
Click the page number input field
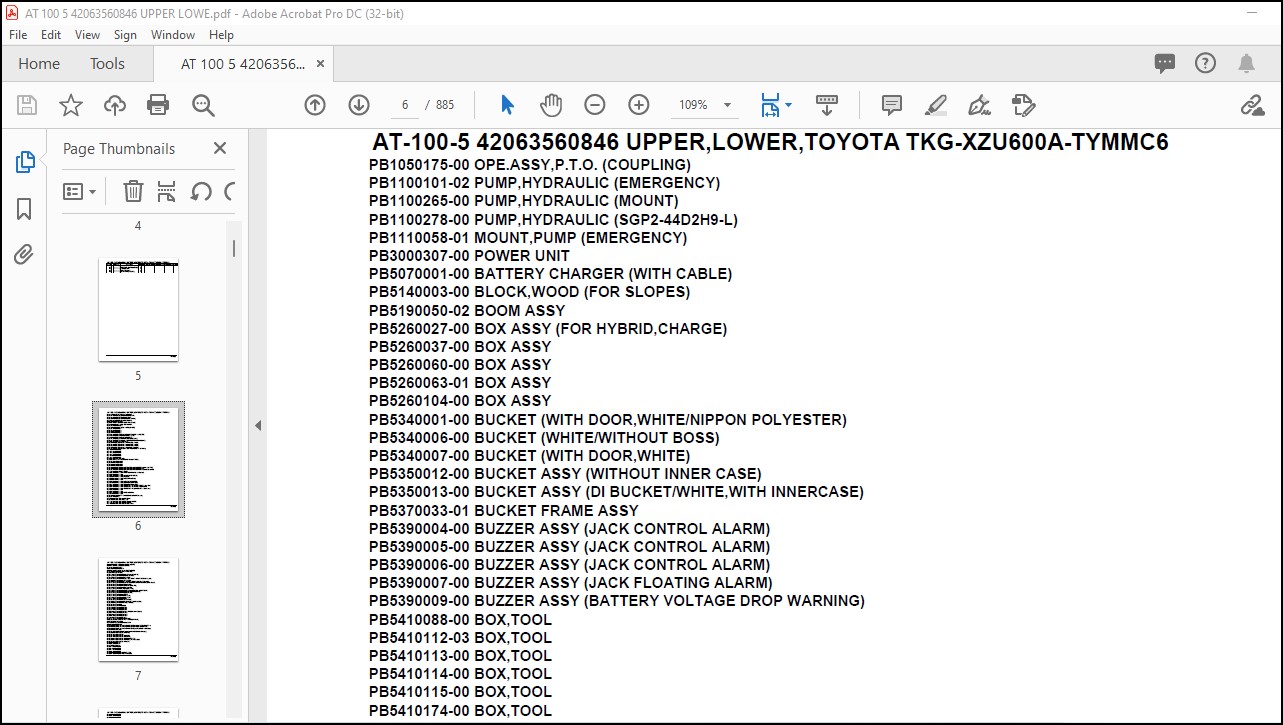tap(403, 105)
